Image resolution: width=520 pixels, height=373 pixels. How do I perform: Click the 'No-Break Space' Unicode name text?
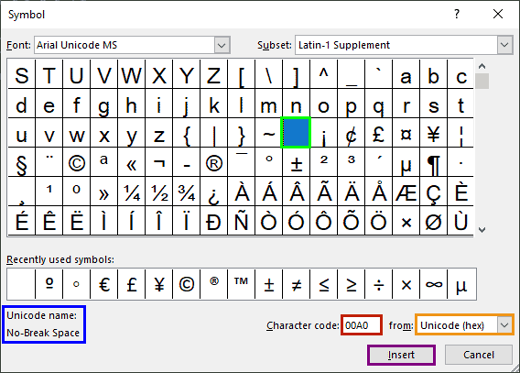pos(43,333)
